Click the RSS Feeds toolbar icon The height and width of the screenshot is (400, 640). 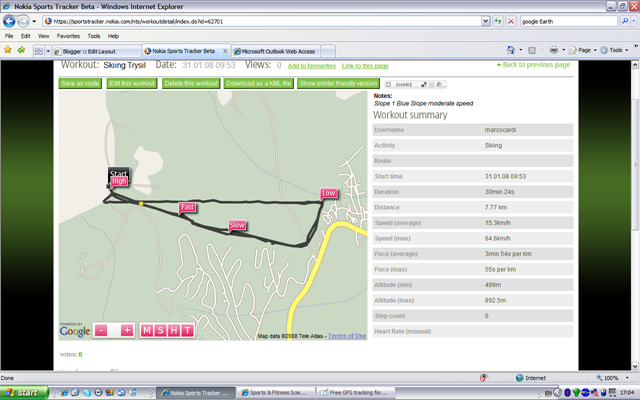coord(532,50)
